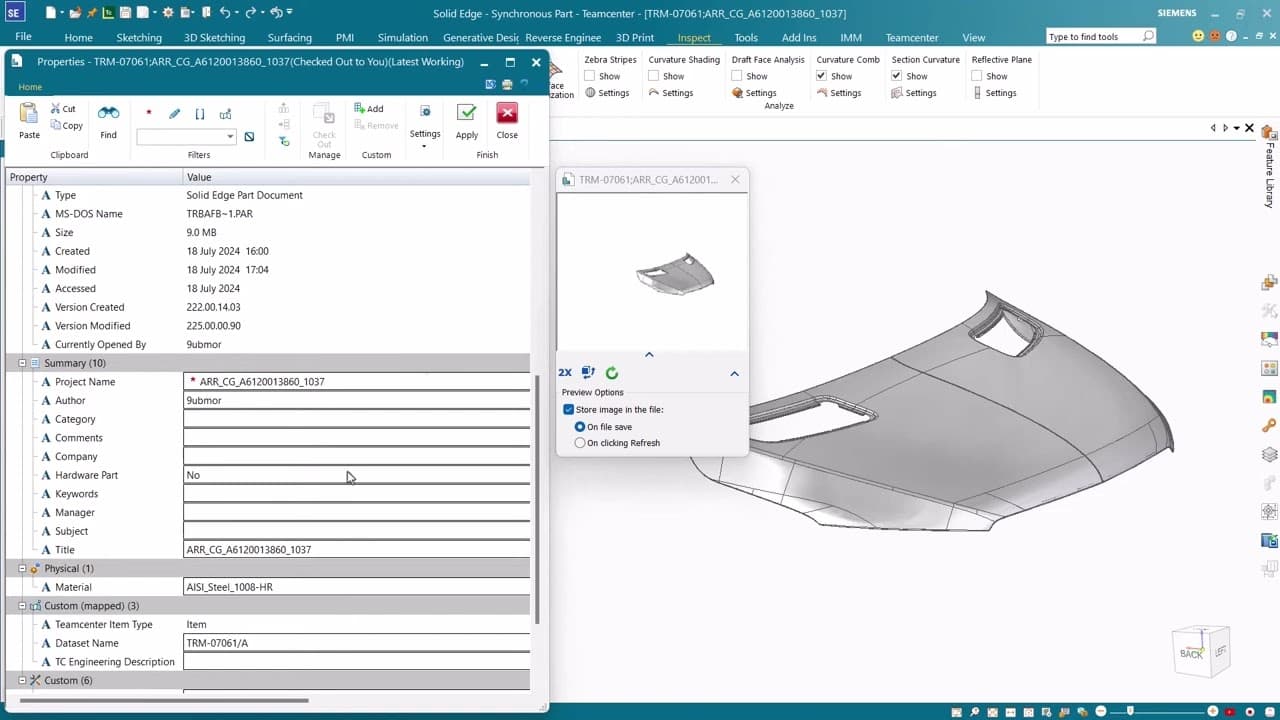Click the redo arrow in quick access toolbar
Viewport: 1280px width, 720px height.
click(x=251, y=12)
